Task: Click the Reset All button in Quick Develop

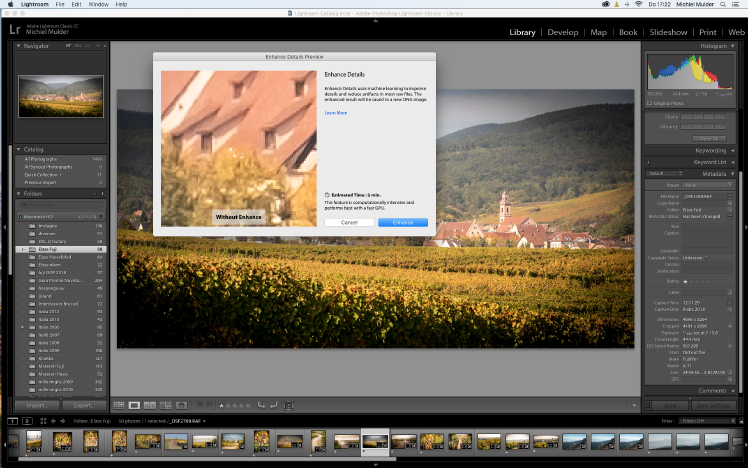Action: (x=709, y=138)
